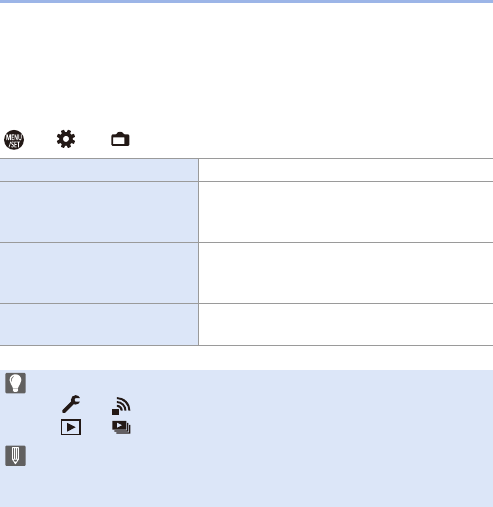This screenshot has height=507, width=493.
Task: Click the white cell in the last table row
Action: pyautogui.click(x=346, y=324)
